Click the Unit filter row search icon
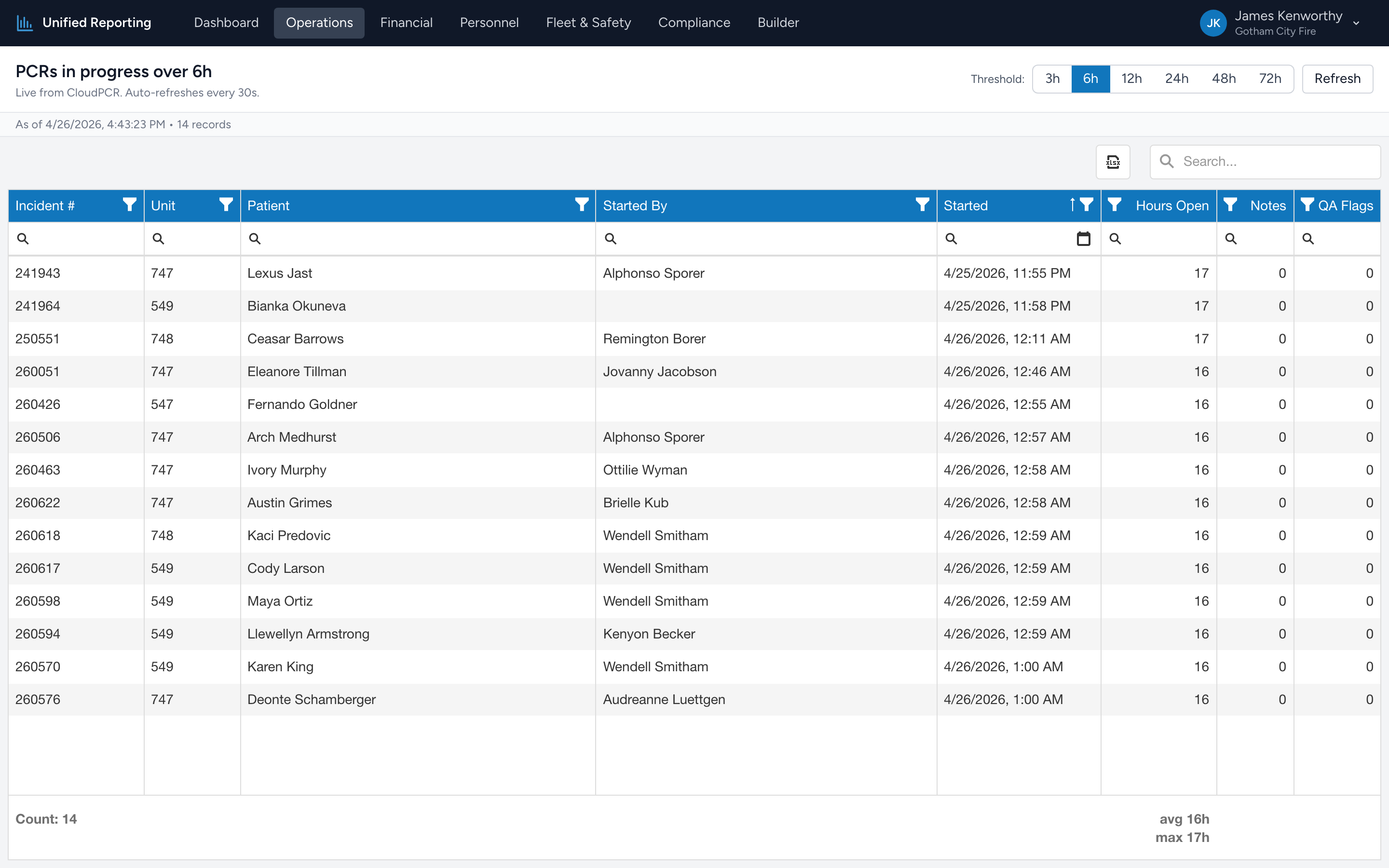 (158, 238)
